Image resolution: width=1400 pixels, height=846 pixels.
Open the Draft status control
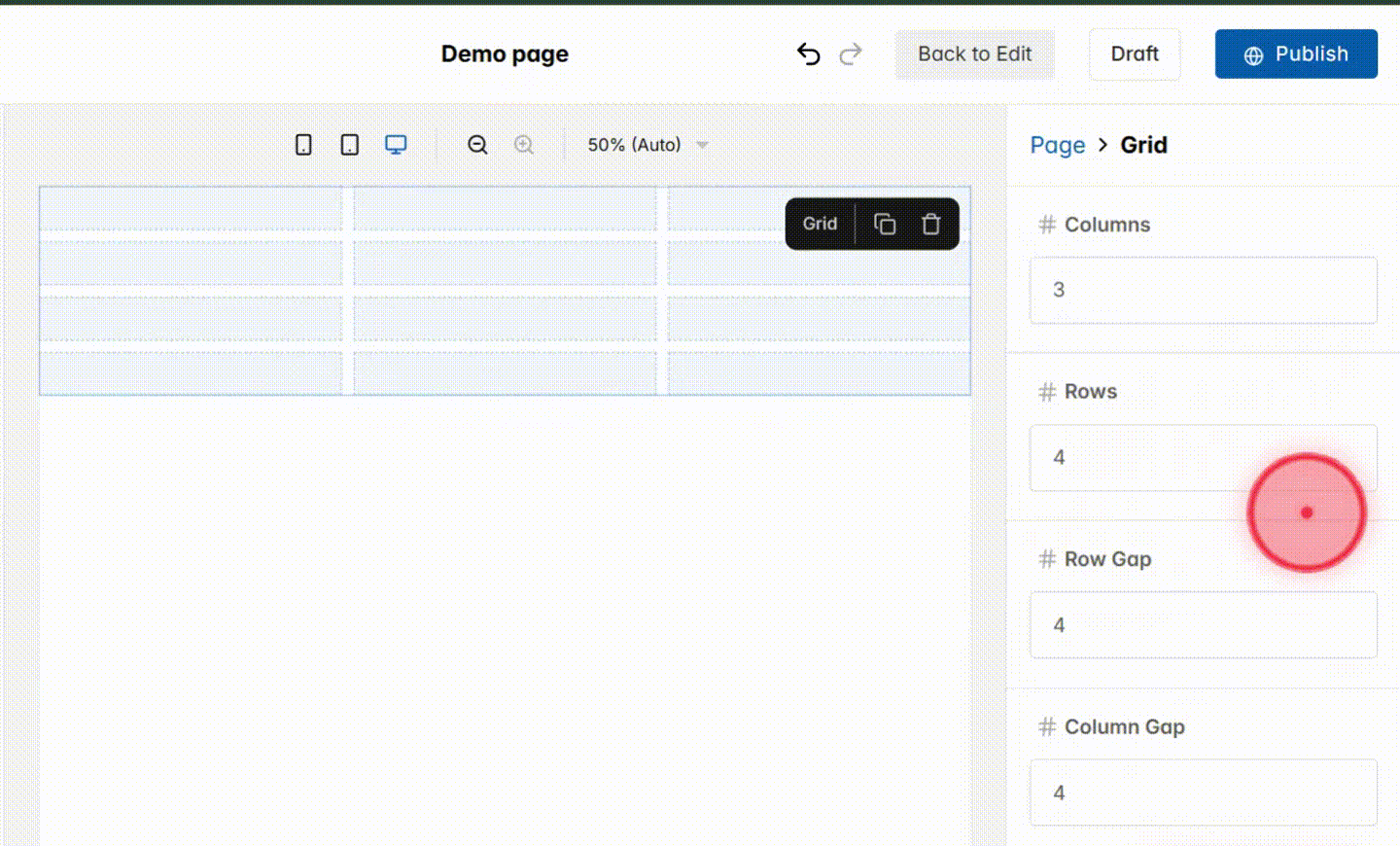point(1135,54)
